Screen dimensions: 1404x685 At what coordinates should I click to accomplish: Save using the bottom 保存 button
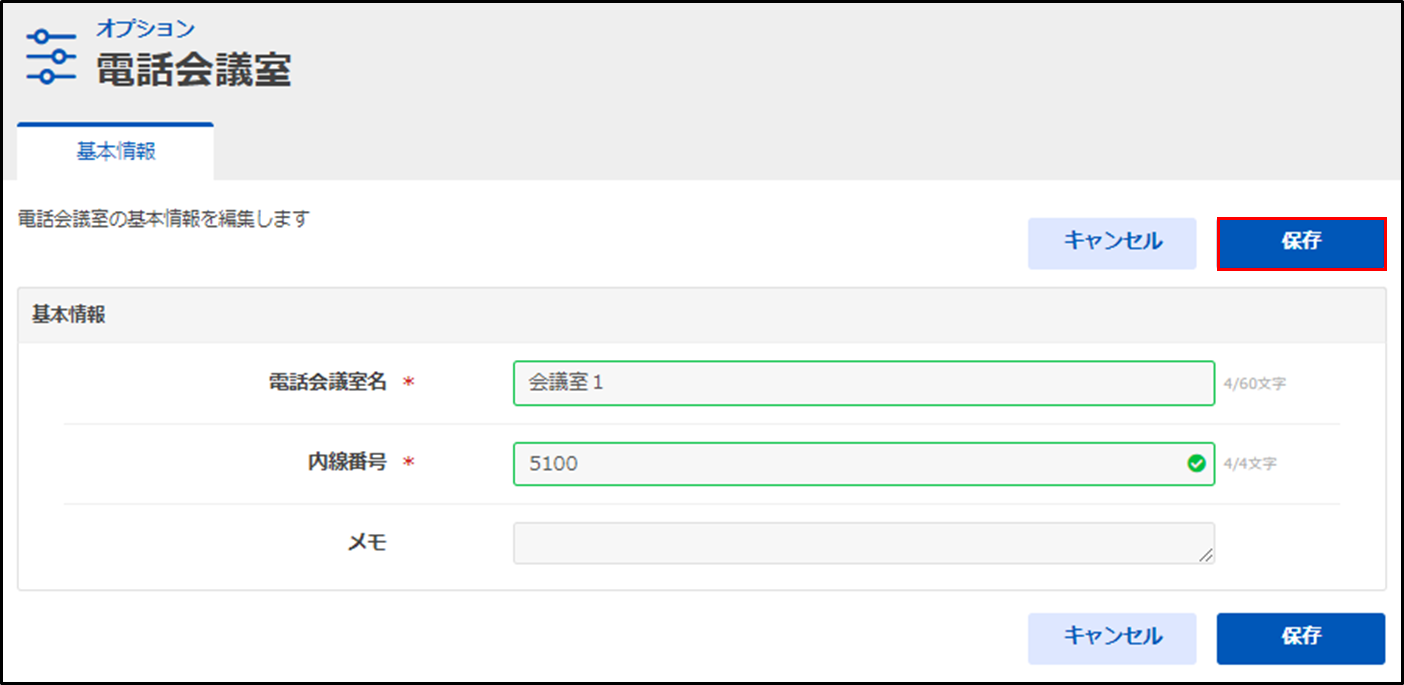(1300, 638)
